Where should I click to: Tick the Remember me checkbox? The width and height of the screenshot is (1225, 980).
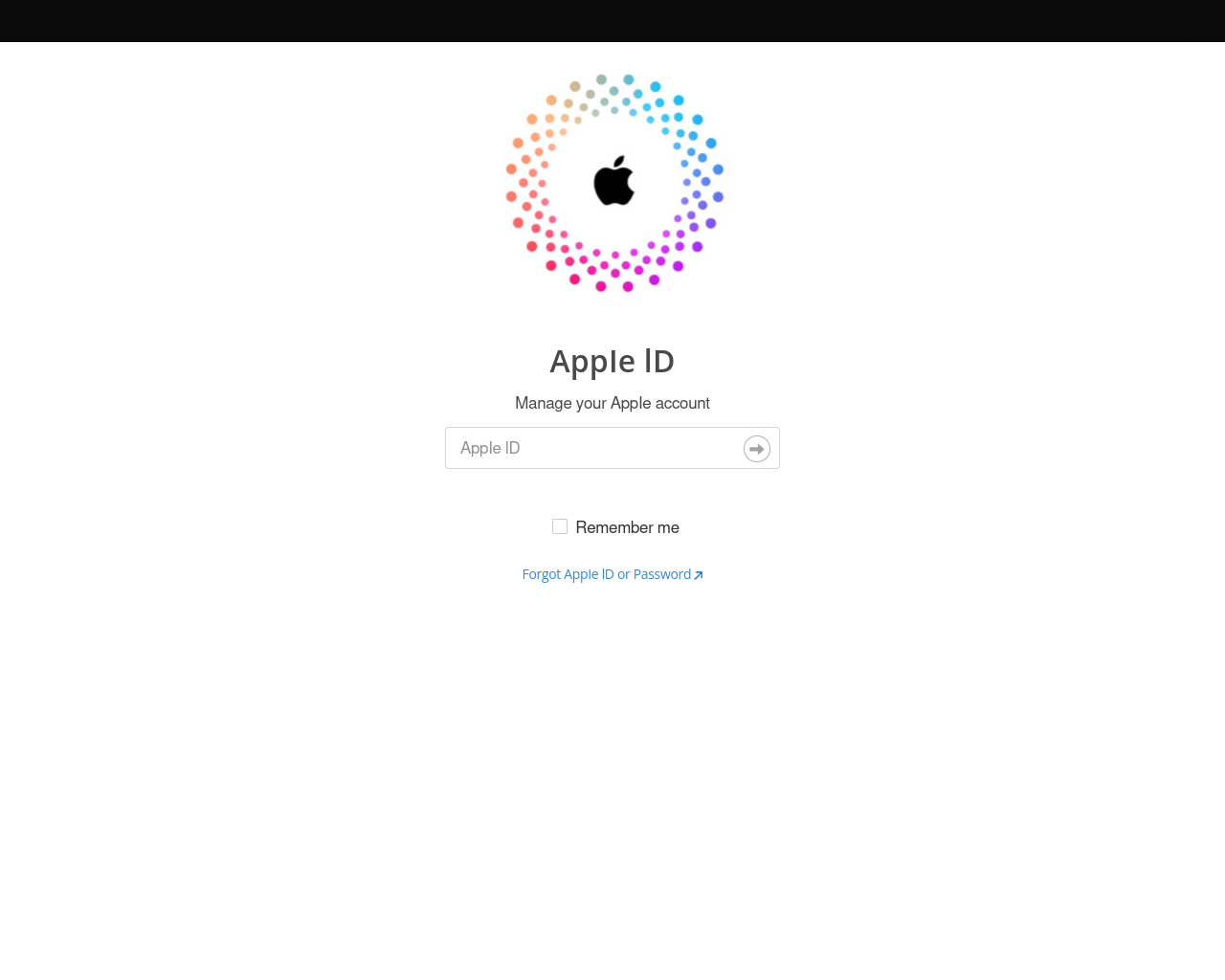click(x=560, y=526)
